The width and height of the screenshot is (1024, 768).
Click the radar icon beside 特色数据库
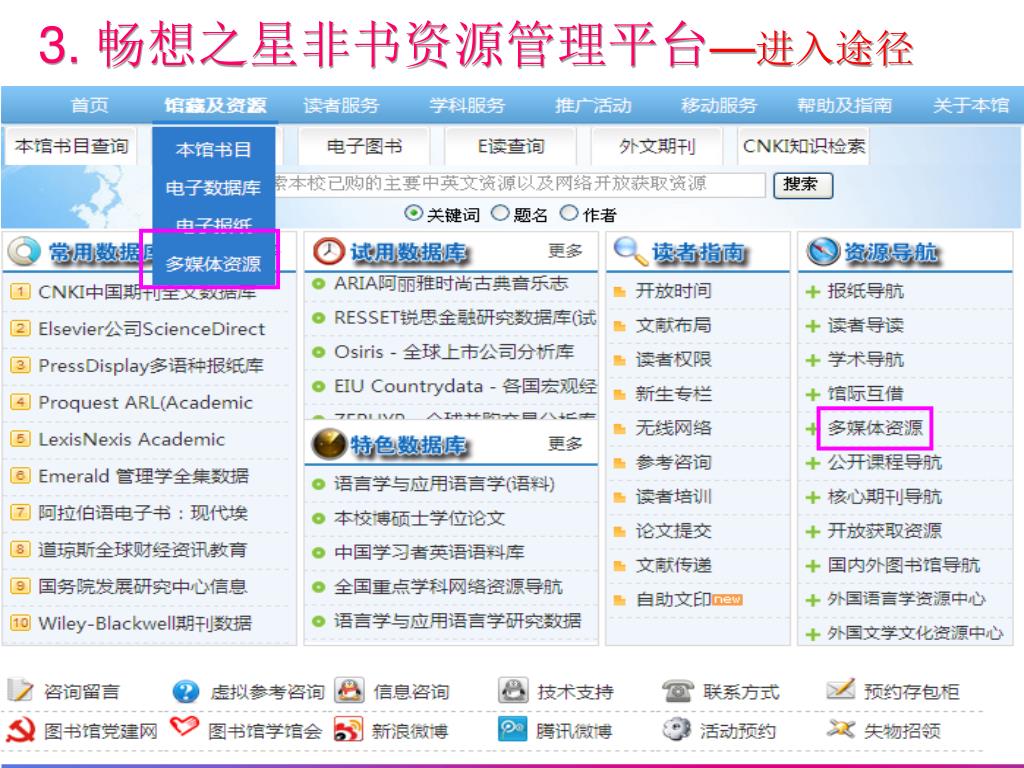point(328,444)
